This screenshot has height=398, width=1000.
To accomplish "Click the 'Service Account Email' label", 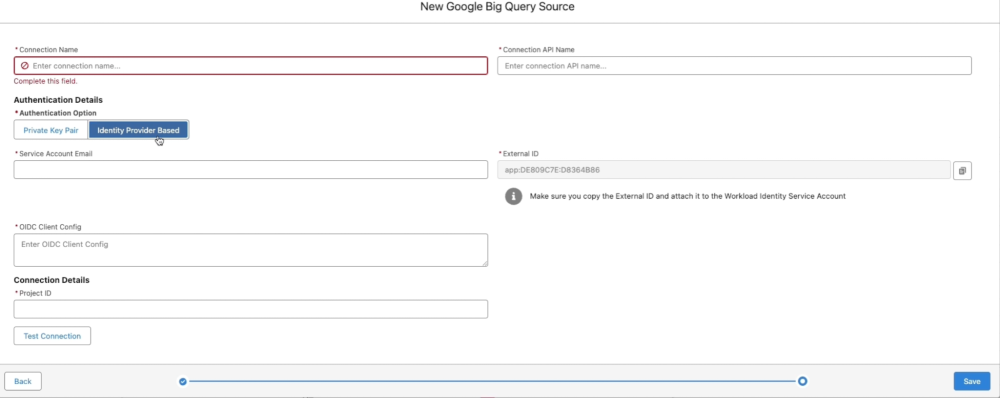I will (x=56, y=154).
